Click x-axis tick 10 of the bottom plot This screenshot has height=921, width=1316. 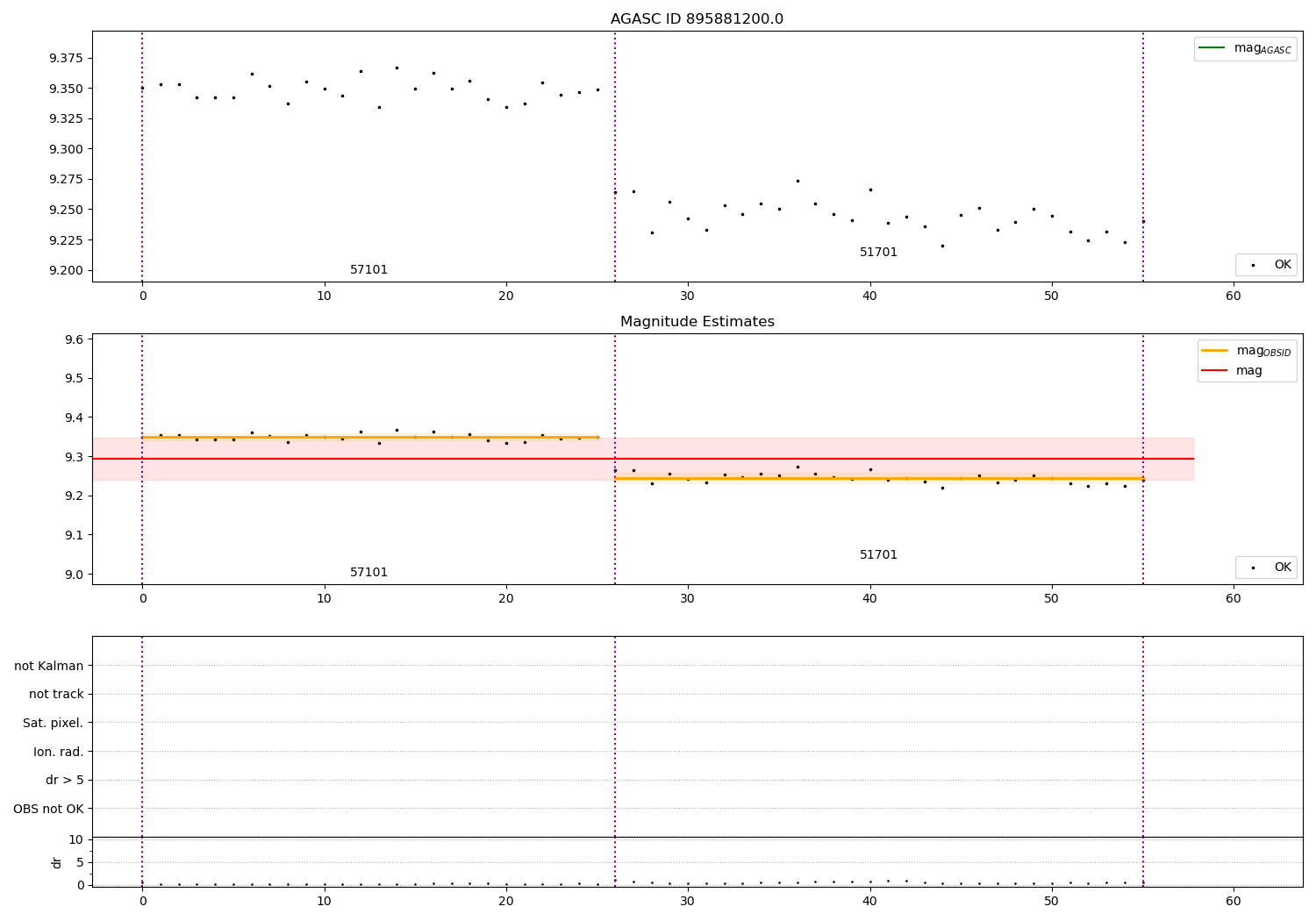[x=325, y=901]
